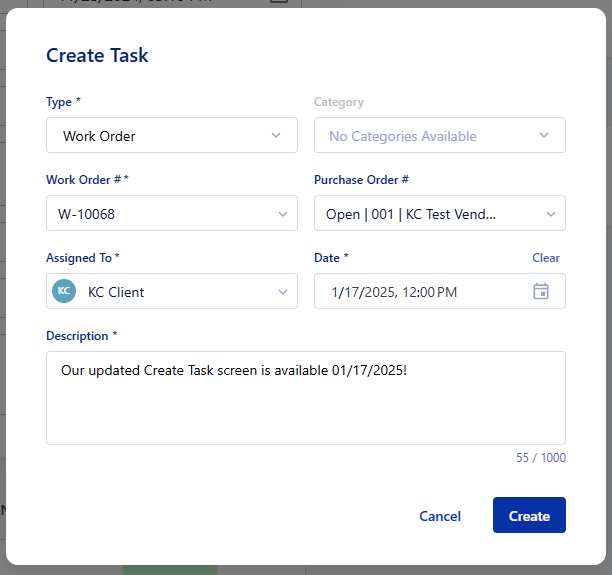The image size is (612, 575).
Task: Click the Category label
Action: coord(339,102)
